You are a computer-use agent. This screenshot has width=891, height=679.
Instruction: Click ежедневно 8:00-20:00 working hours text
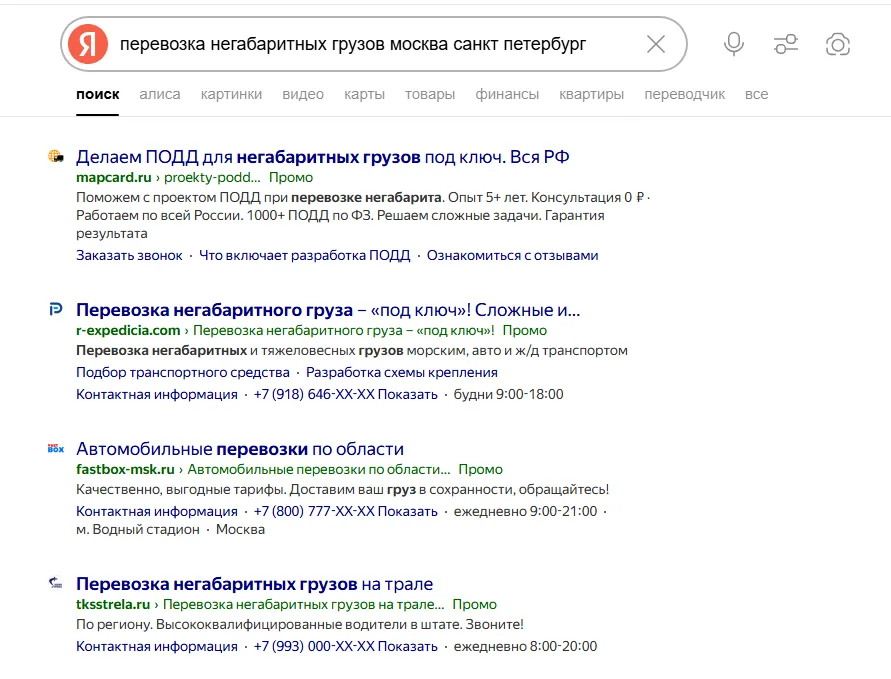[x=526, y=647]
